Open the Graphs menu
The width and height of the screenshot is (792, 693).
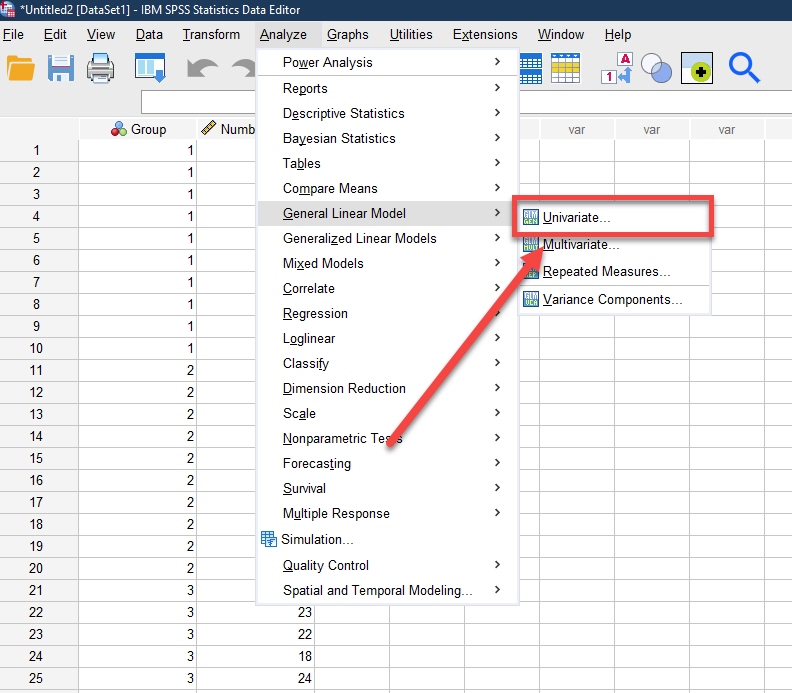click(348, 34)
